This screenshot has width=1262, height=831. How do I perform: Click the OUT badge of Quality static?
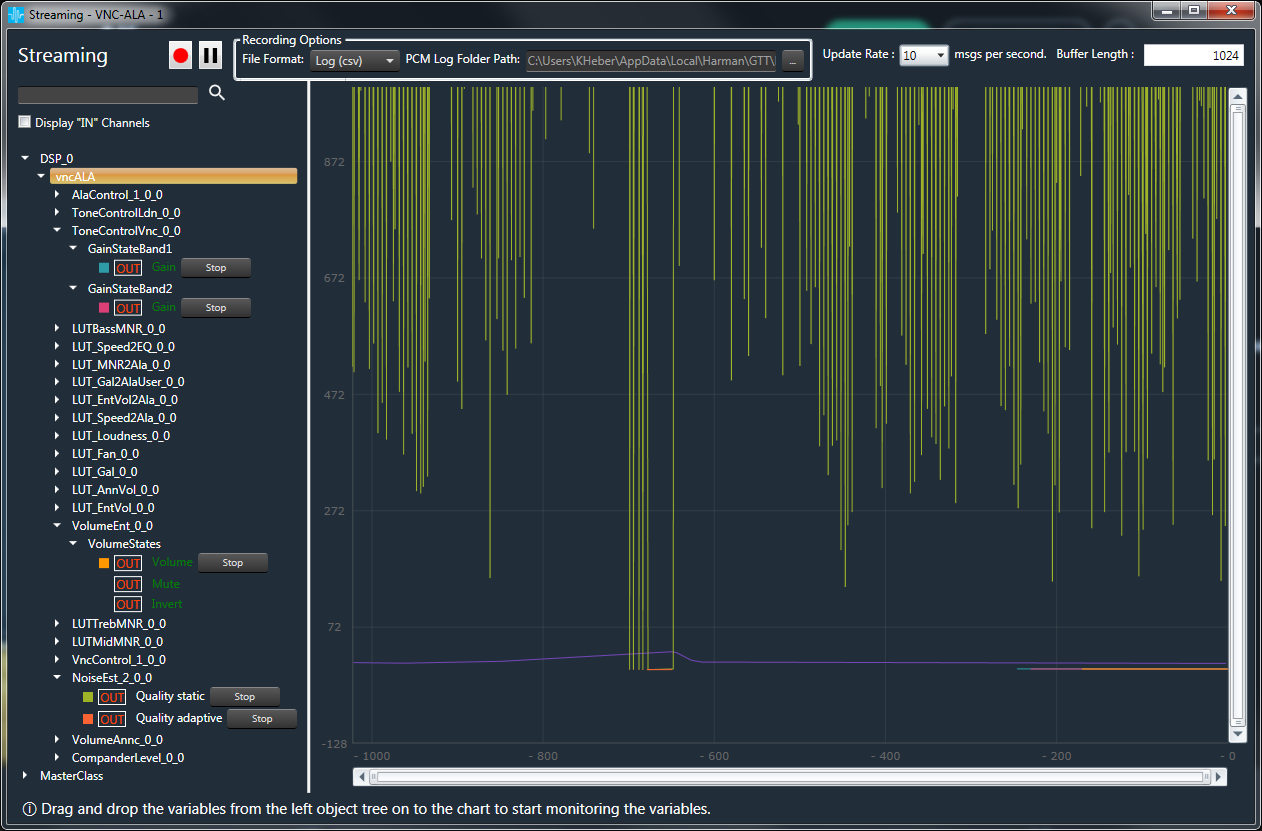click(x=112, y=697)
